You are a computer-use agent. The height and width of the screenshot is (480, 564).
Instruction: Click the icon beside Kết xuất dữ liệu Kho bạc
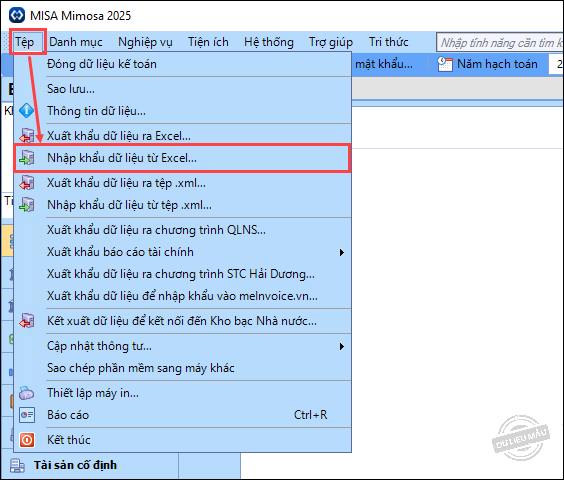[27, 321]
